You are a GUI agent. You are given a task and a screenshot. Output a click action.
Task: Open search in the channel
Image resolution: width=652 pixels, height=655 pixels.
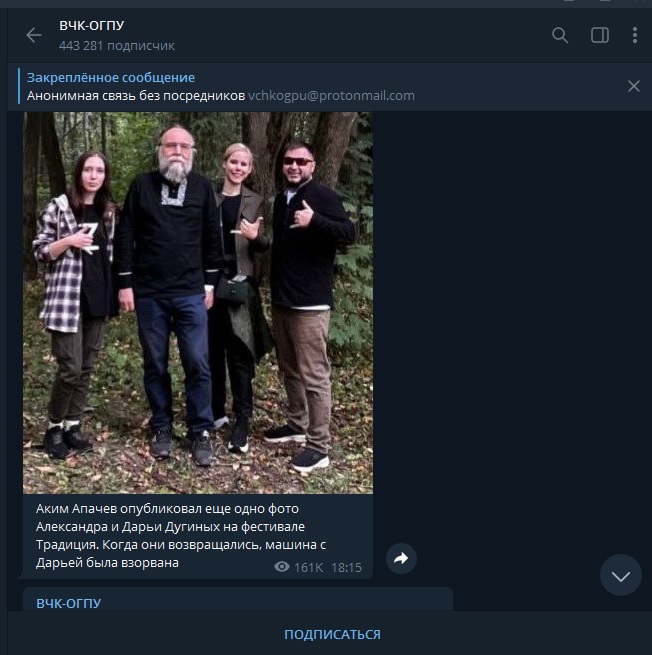(560, 35)
